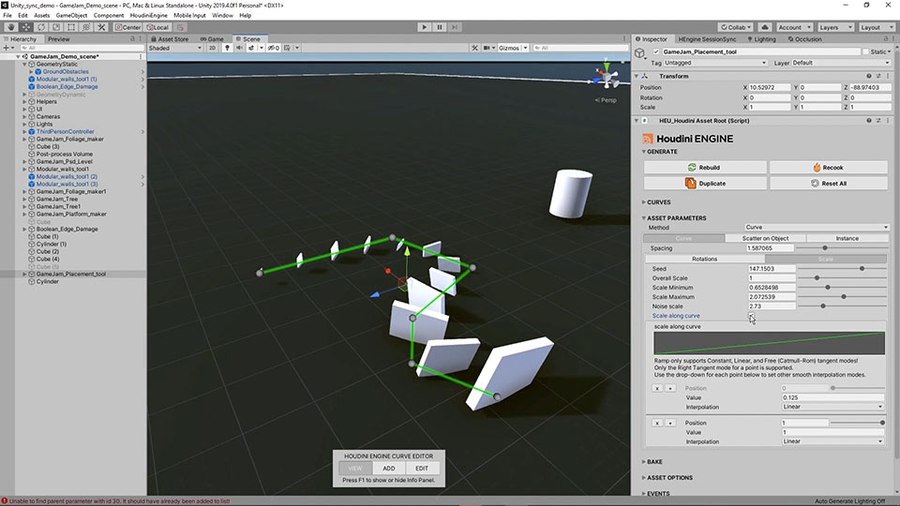Click the game object cube icon in Inspector
This screenshot has width=900, height=506.
639,53
